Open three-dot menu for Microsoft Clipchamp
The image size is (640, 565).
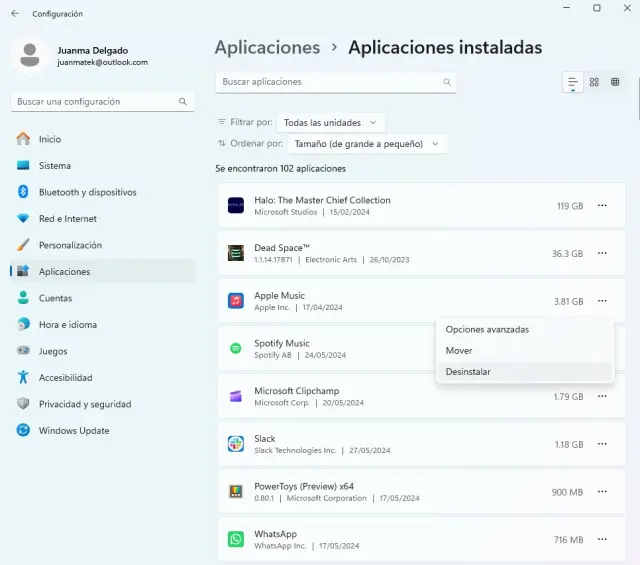point(602,397)
